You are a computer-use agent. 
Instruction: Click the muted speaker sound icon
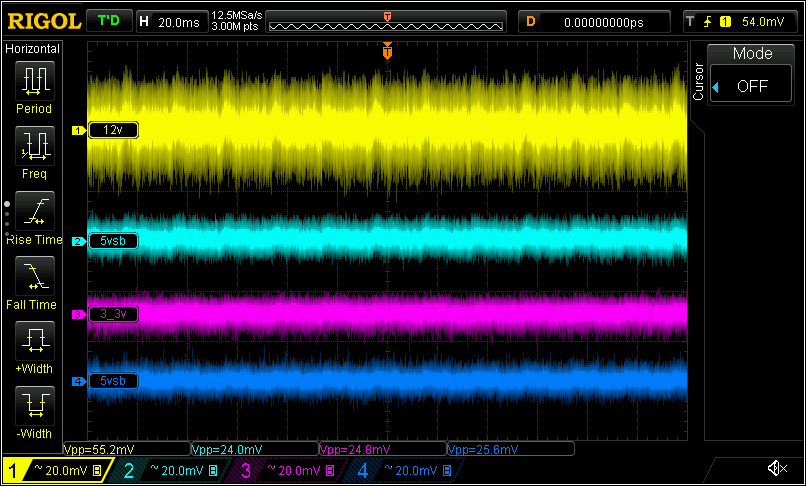point(777,468)
